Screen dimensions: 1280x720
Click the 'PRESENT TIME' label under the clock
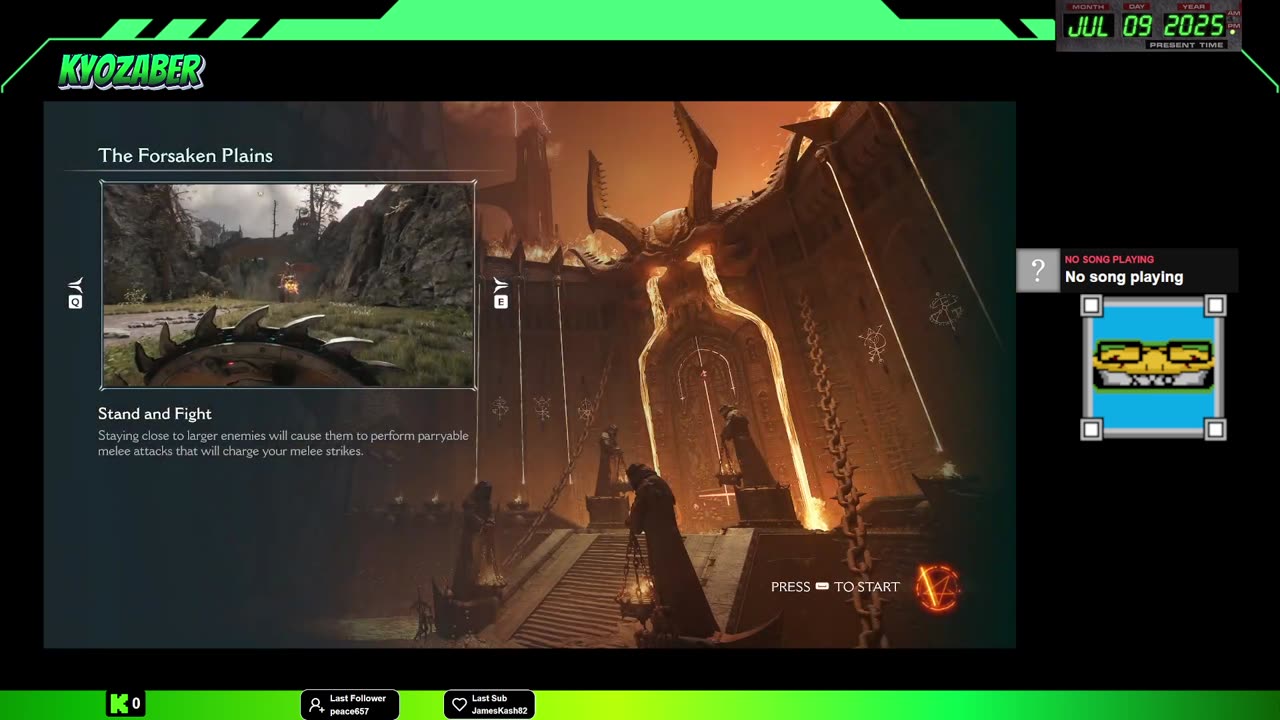(x=1186, y=45)
